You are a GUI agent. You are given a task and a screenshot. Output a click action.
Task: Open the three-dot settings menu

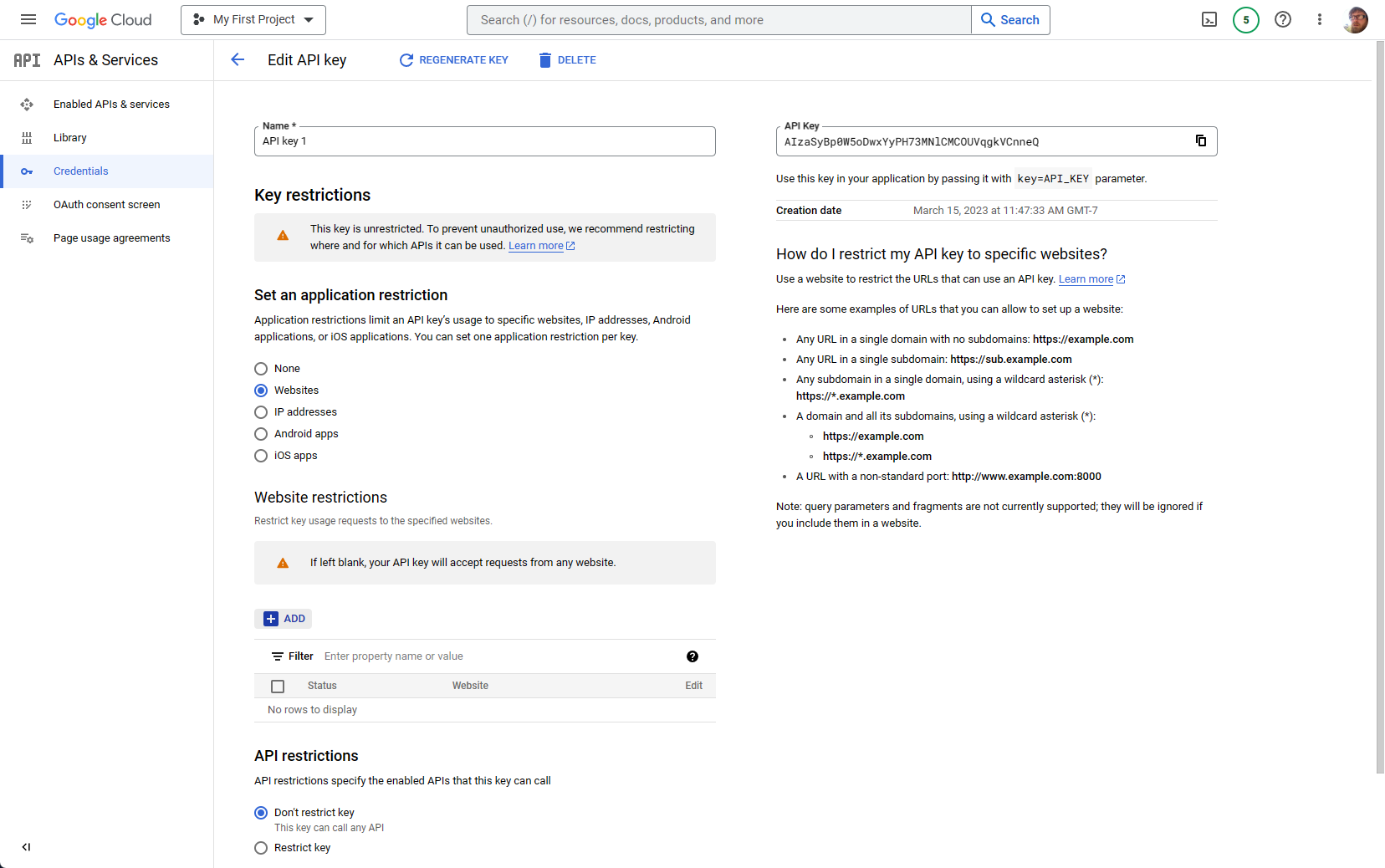[x=1320, y=20]
